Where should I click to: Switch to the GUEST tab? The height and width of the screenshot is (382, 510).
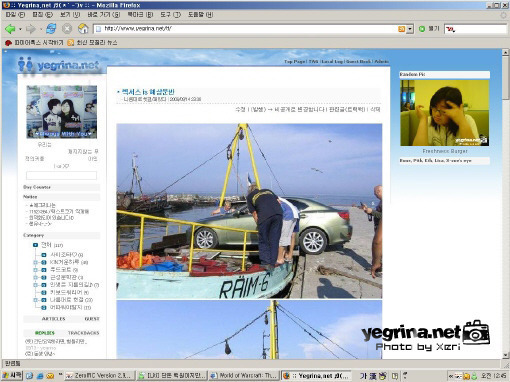tap(92, 319)
